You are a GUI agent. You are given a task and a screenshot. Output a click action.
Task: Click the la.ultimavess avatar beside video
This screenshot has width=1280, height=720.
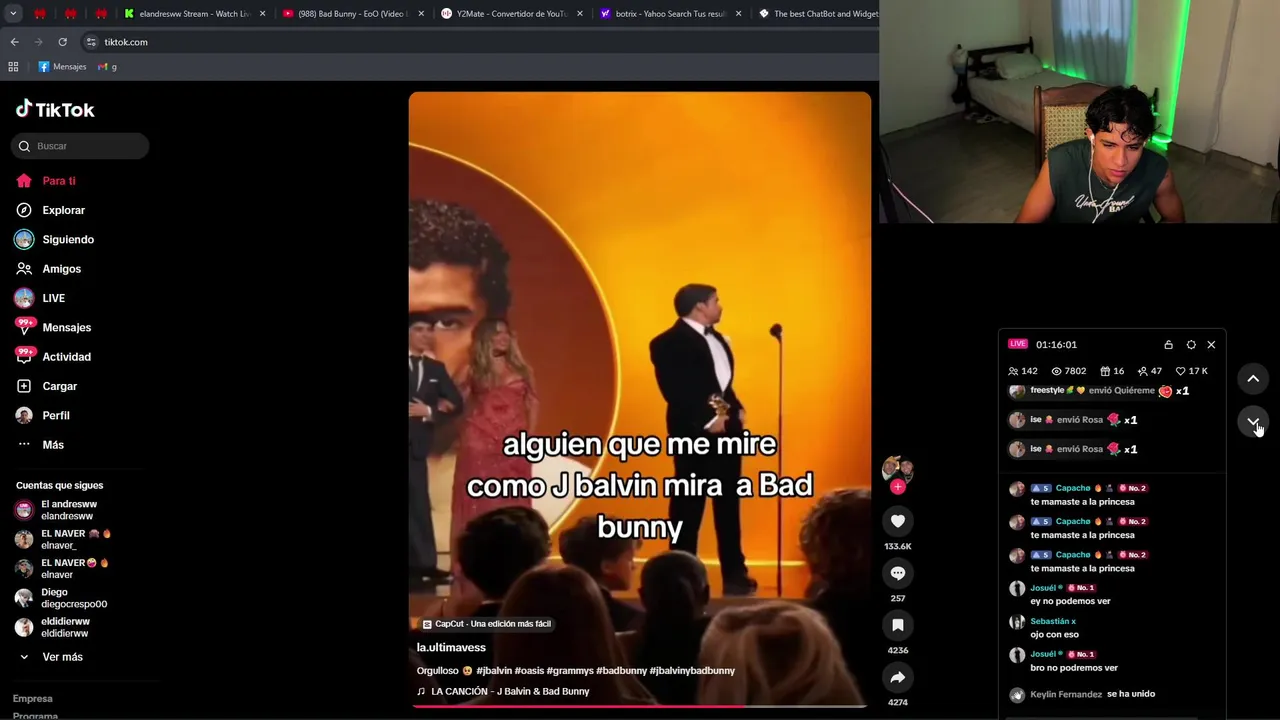897,468
